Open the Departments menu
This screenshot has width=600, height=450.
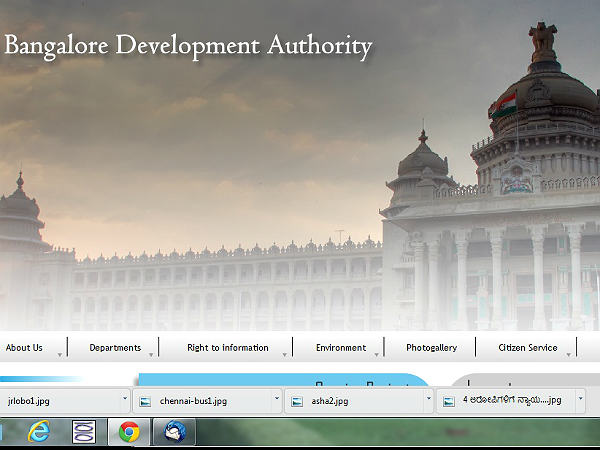[115, 348]
